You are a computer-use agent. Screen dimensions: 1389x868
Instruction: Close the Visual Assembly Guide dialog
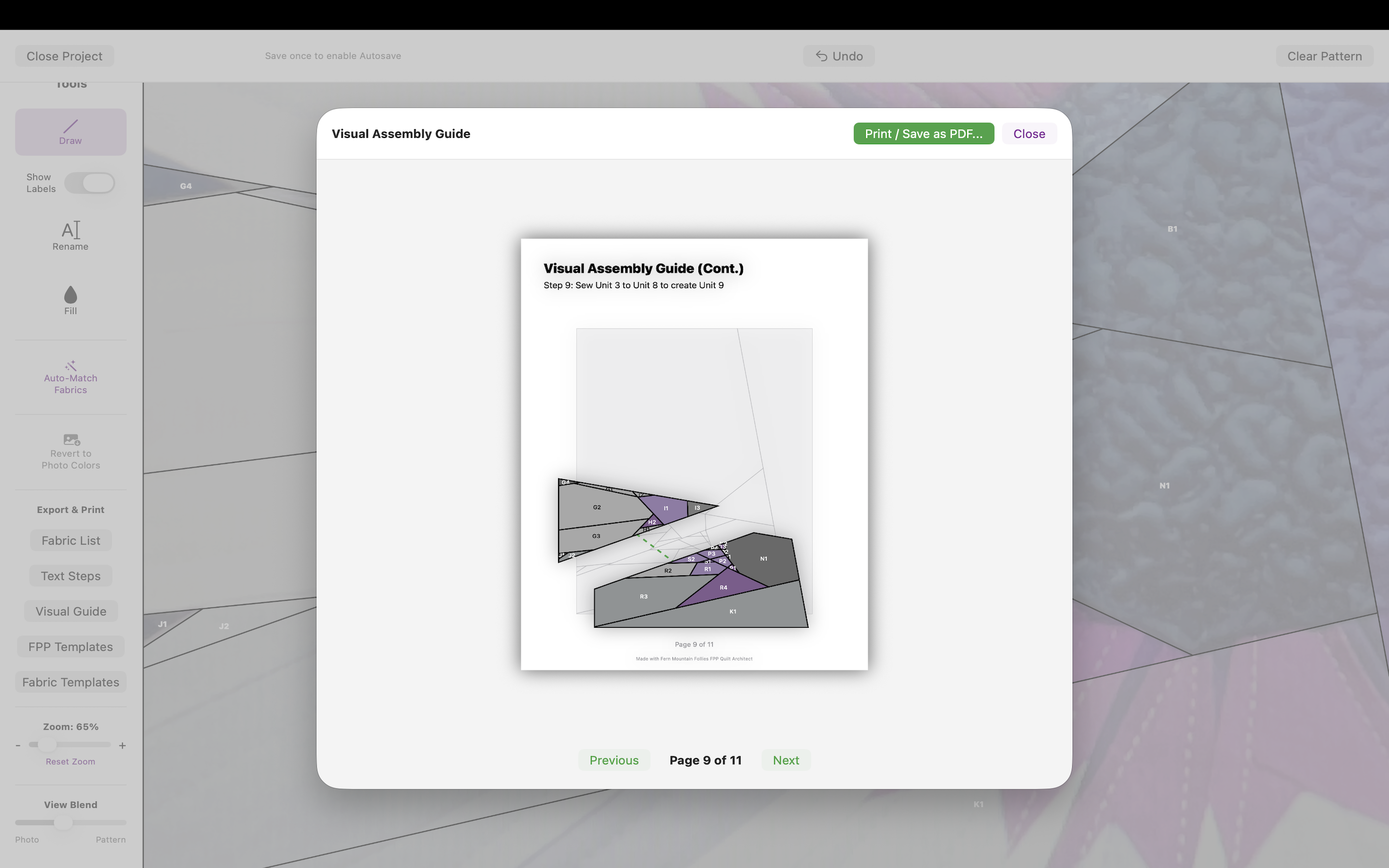point(1029,134)
